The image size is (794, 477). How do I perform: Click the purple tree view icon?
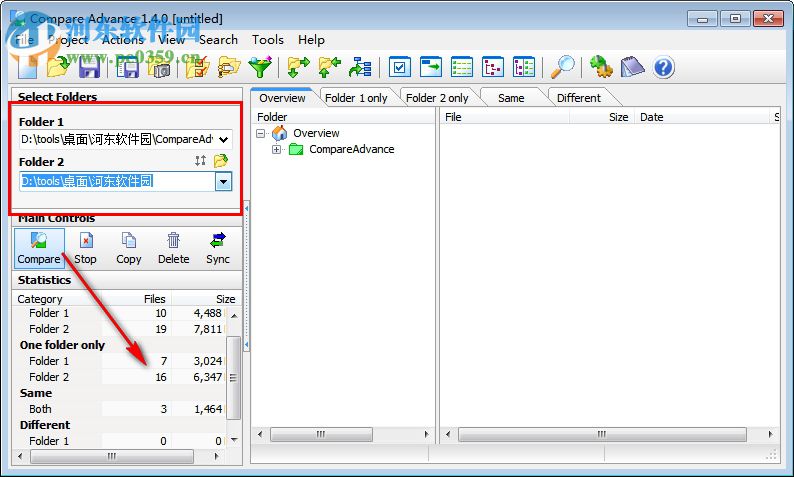pyautogui.click(x=493, y=67)
